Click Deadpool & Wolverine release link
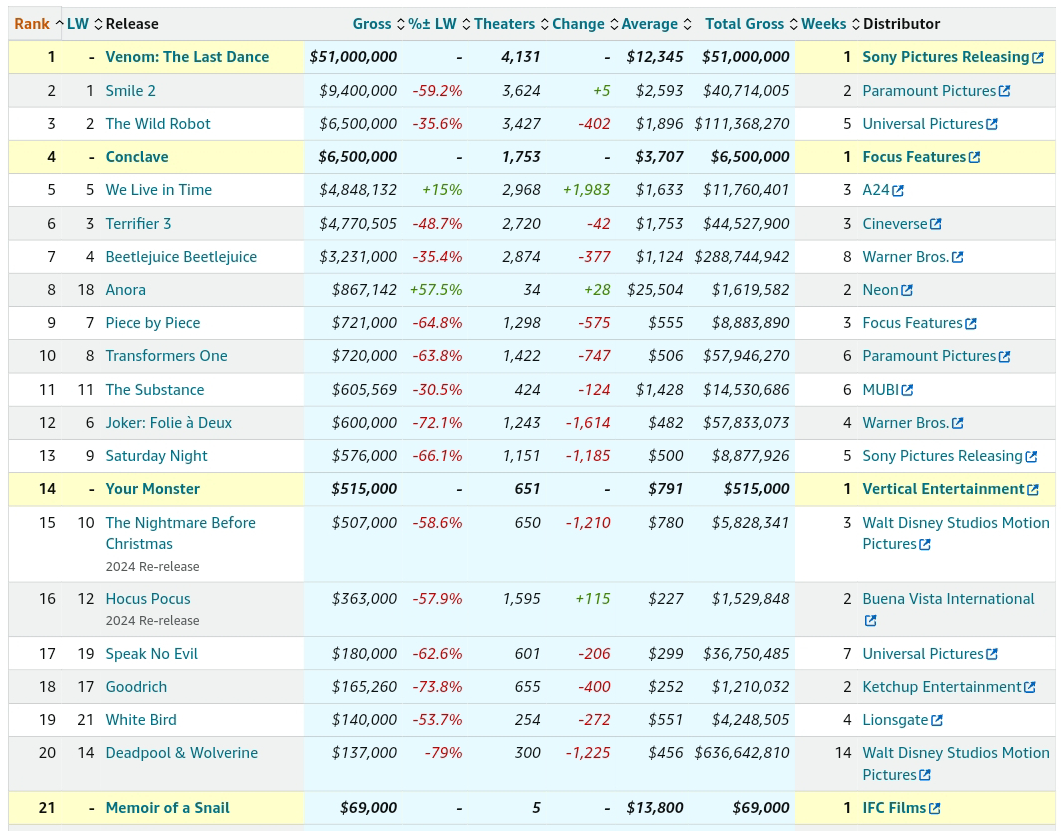Viewport: 1061px width, 831px height. (181, 753)
